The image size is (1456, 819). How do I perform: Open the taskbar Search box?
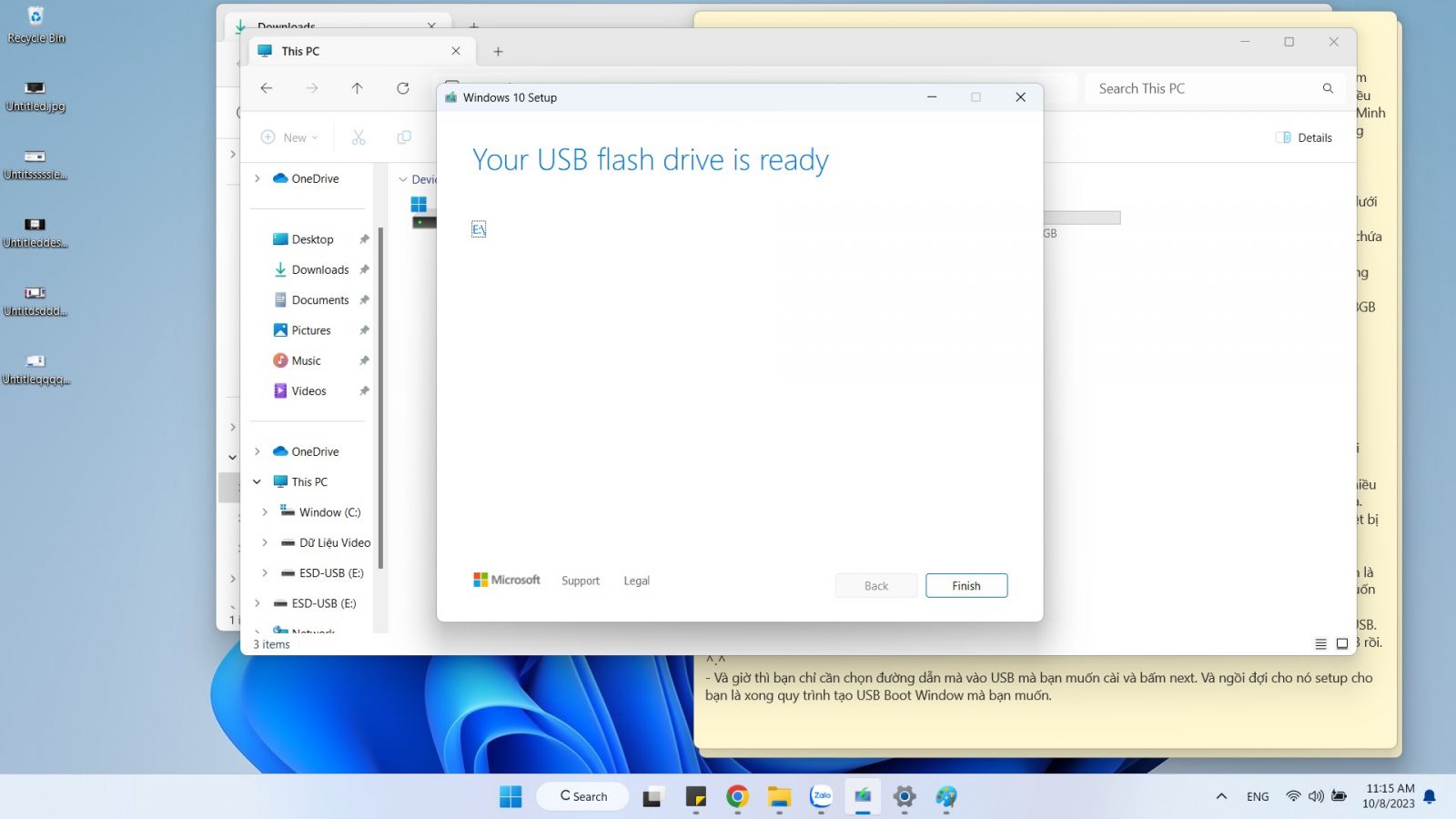click(582, 796)
